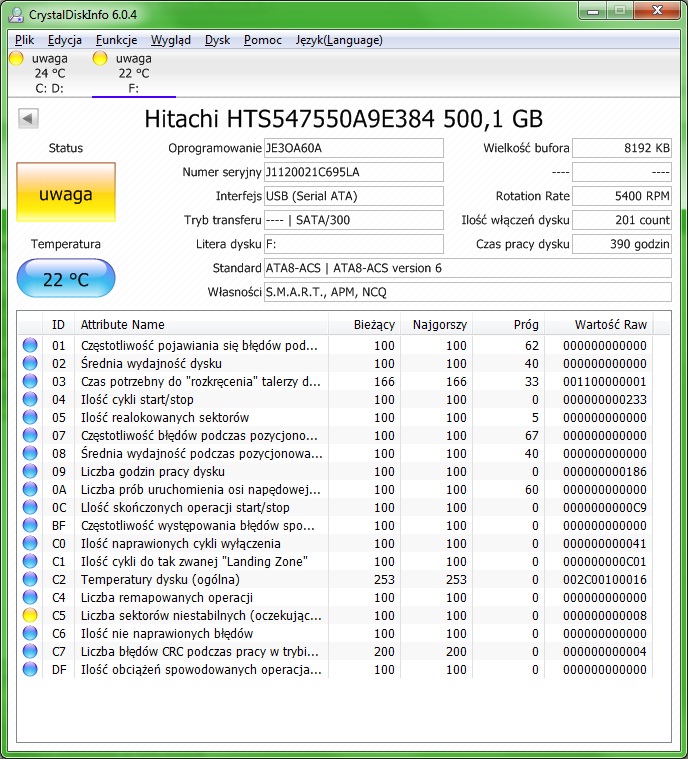This screenshot has width=688, height=759.
Task: Click the Najgorszy column header
Action: 436,325
